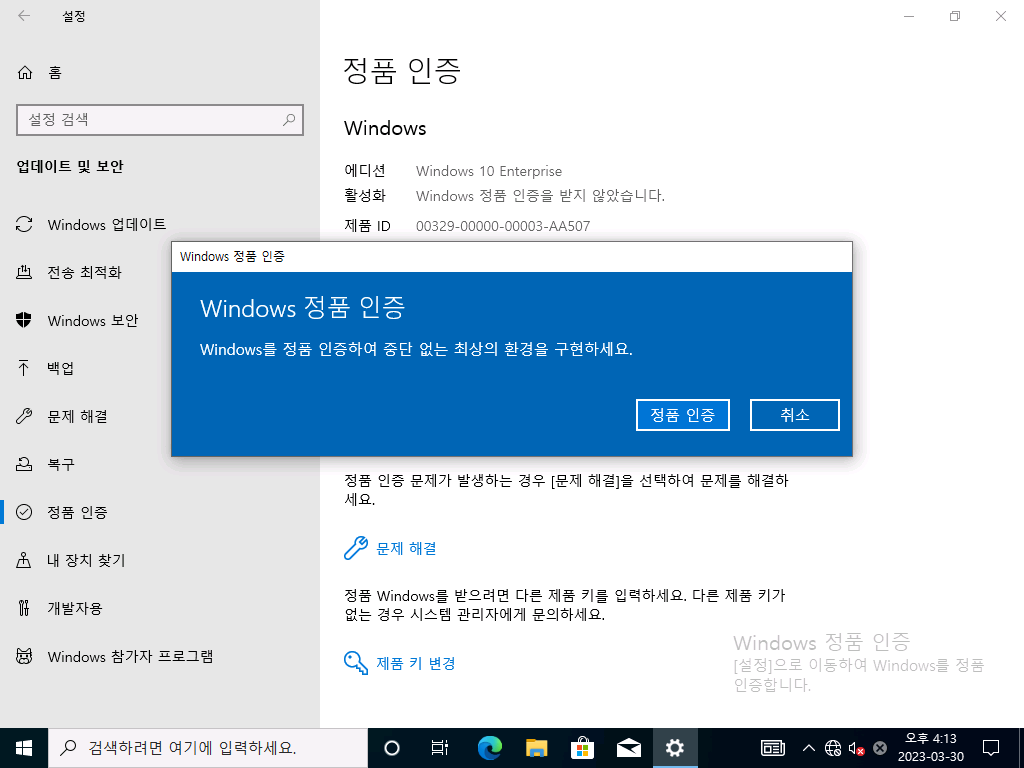Click the Windows 10 Enterprise edition text
Image resolution: width=1024 pixels, height=768 pixels.
[x=488, y=171]
